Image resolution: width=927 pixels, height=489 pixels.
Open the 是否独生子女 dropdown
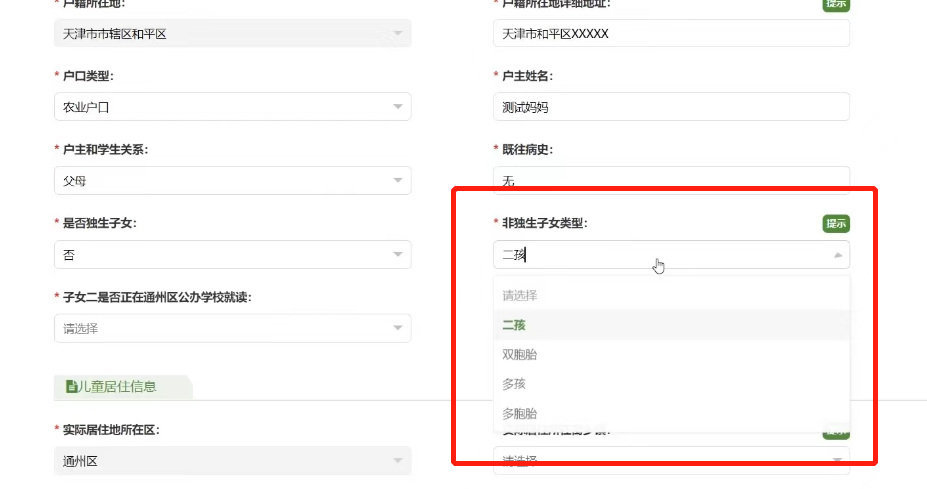tap(232, 255)
